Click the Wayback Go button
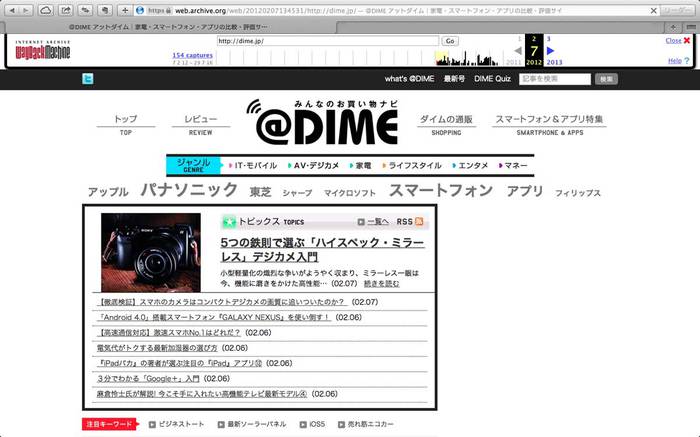700x437 pixels. 450,41
